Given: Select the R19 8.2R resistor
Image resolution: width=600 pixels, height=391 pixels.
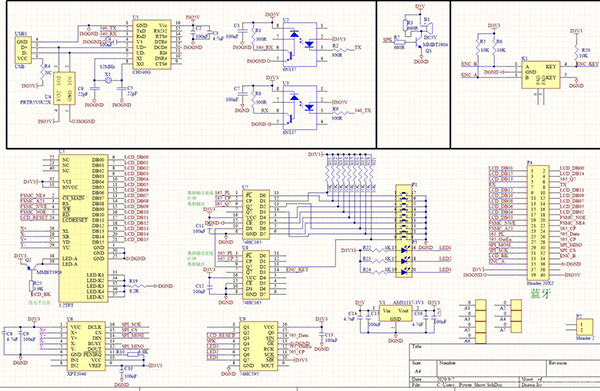Looking at the screenshot, I should pos(135,286).
